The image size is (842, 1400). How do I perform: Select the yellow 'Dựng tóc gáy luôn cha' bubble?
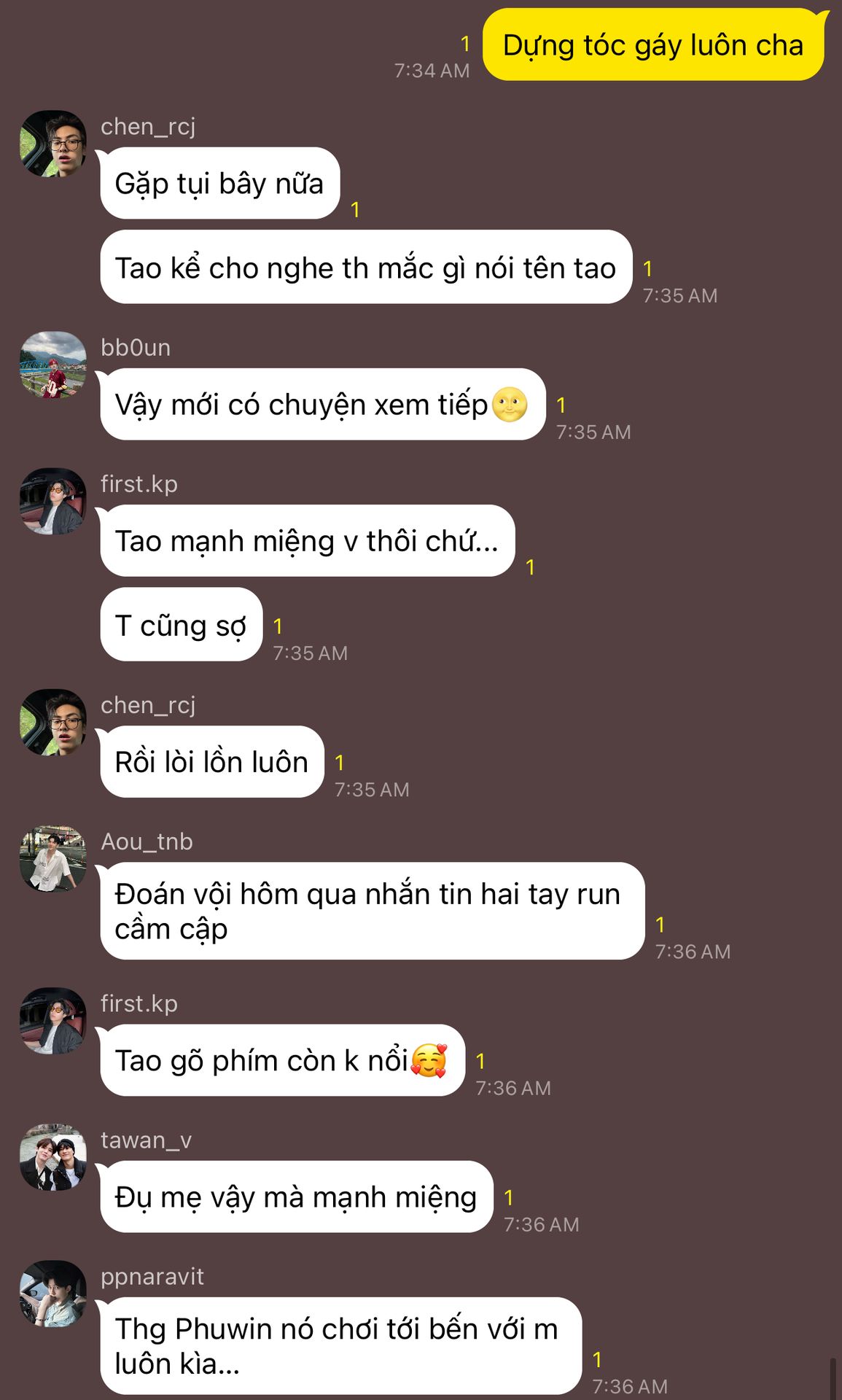click(654, 45)
